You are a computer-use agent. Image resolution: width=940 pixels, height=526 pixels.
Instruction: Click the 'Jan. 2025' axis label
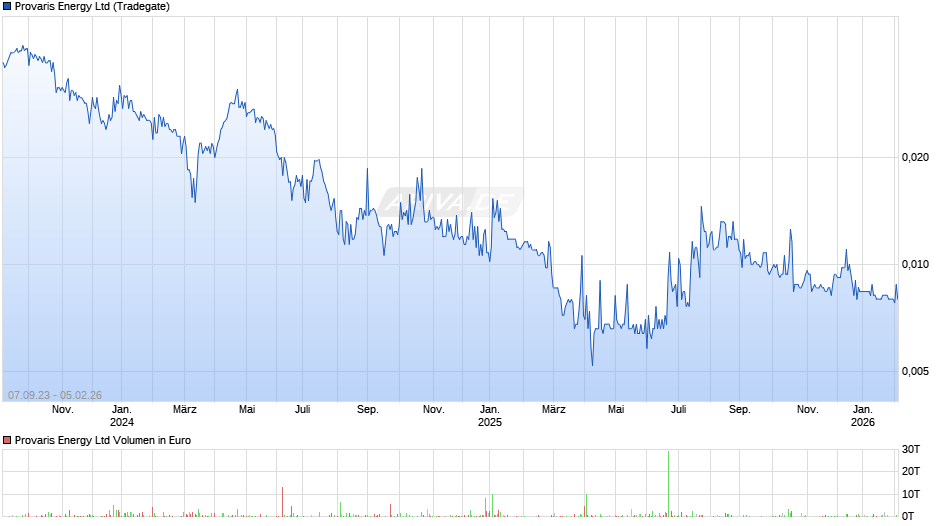tap(490, 416)
